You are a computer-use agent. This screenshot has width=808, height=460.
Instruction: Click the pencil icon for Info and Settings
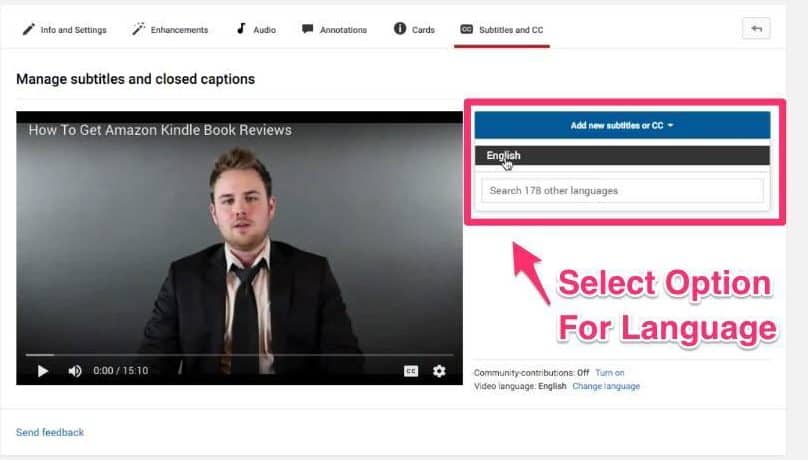coord(28,29)
